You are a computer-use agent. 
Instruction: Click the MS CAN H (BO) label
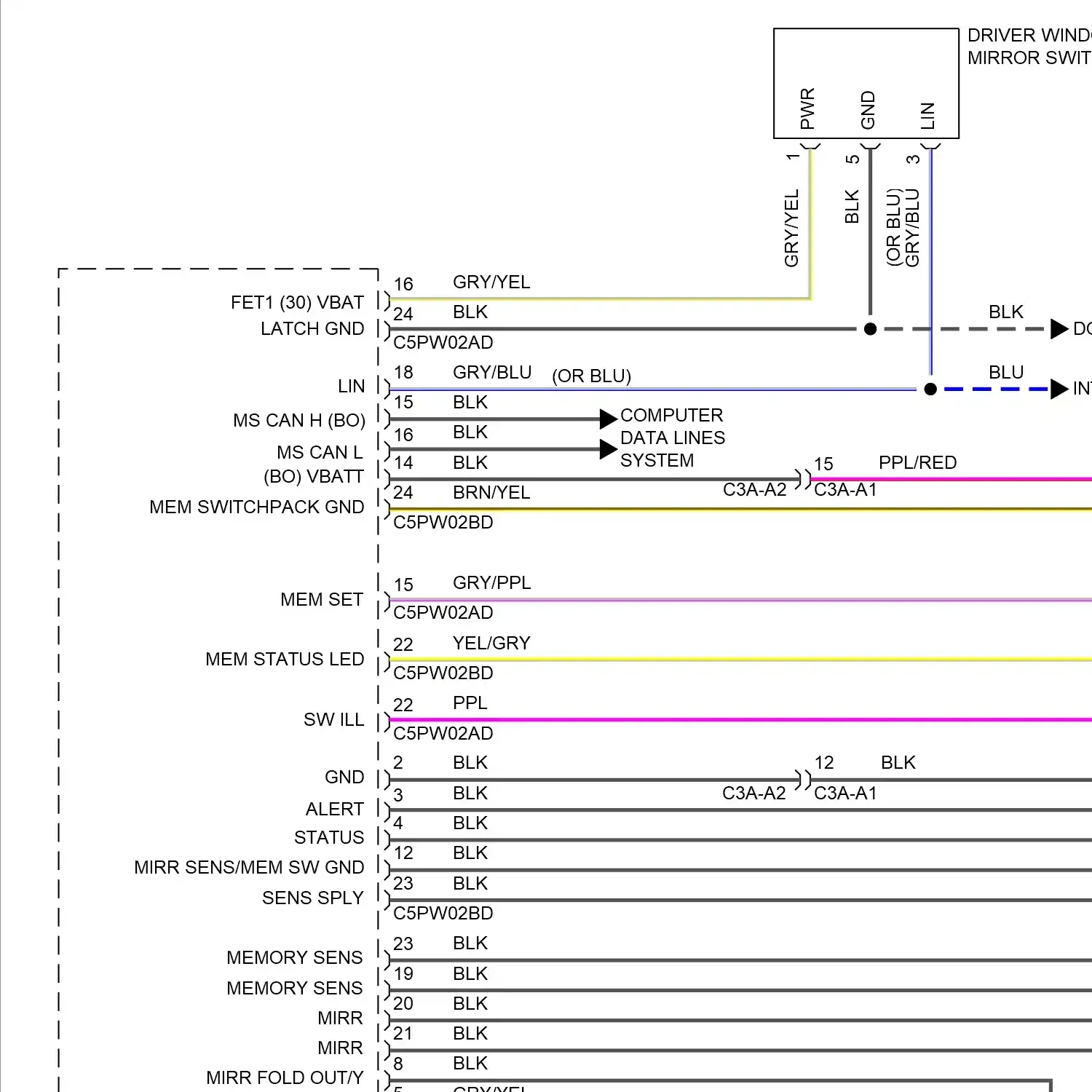(299, 420)
